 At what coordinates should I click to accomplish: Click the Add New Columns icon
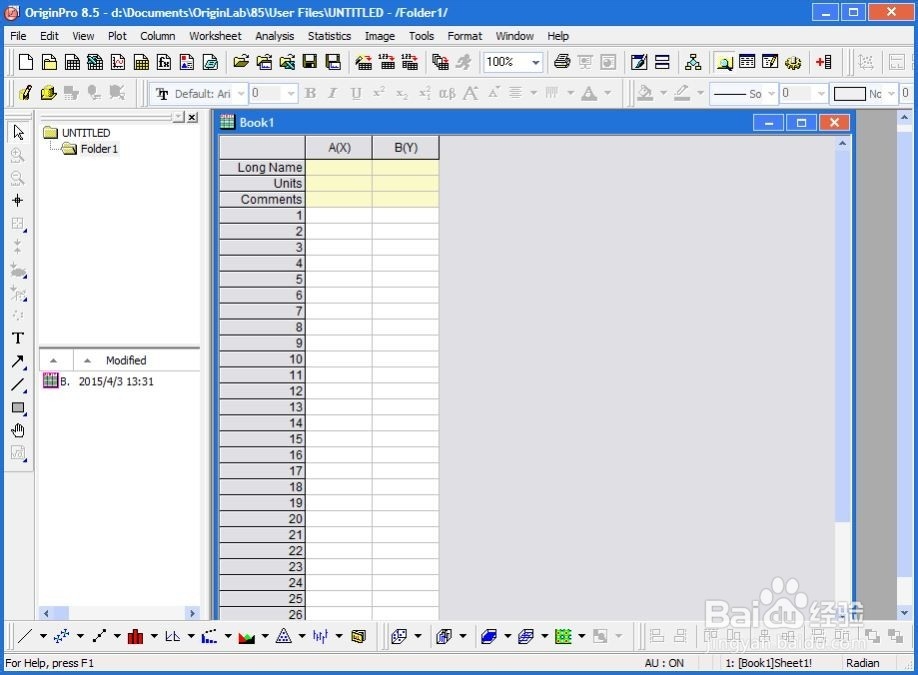coord(824,62)
